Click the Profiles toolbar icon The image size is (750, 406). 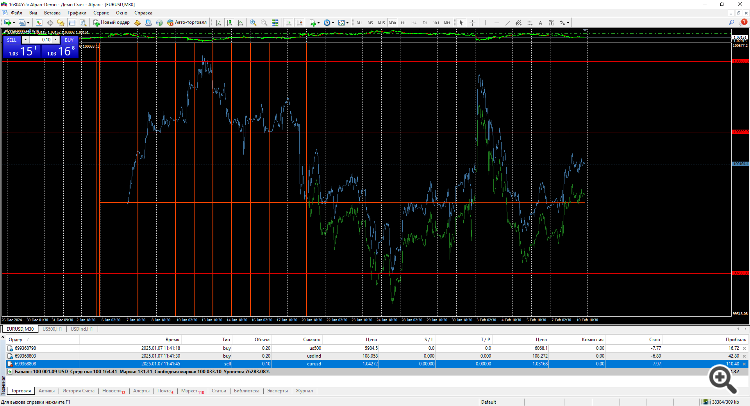pos(22,22)
